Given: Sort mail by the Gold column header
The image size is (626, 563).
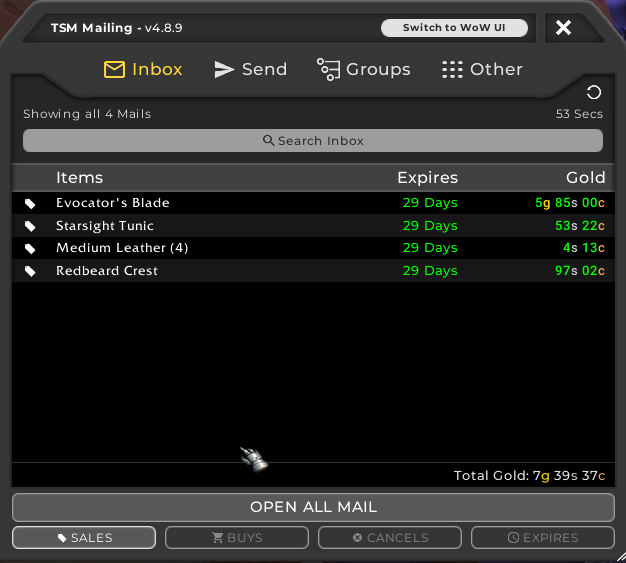Looking at the screenshot, I should [x=585, y=178].
